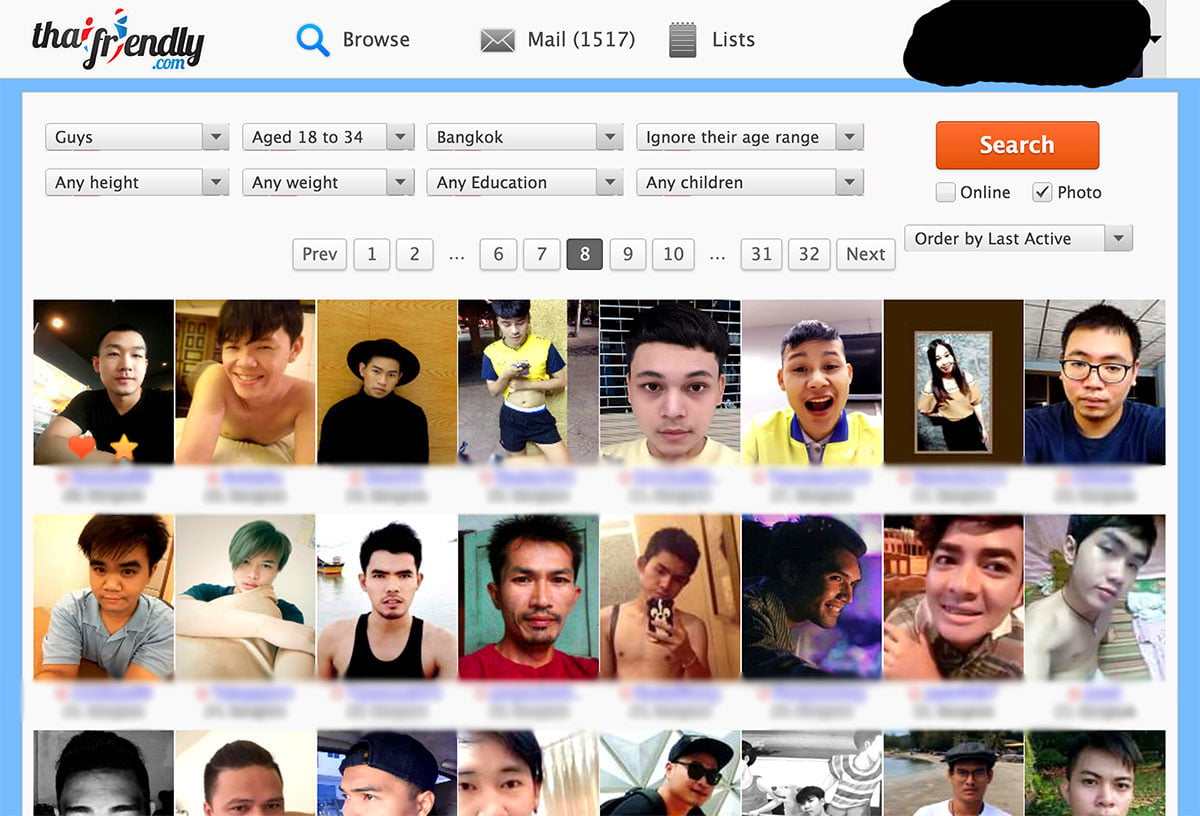This screenshot has width=1200, height=816.
Task: Open profile photo with black tank top
Action: tap(386, 597)
